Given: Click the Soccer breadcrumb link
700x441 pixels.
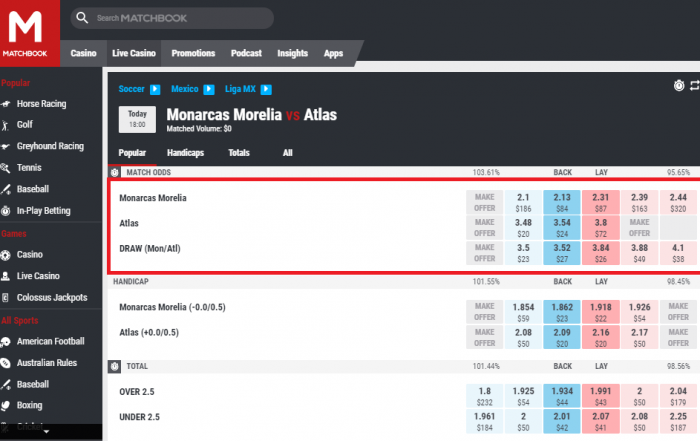Looking at the screenshot, I should coord(131,89).
